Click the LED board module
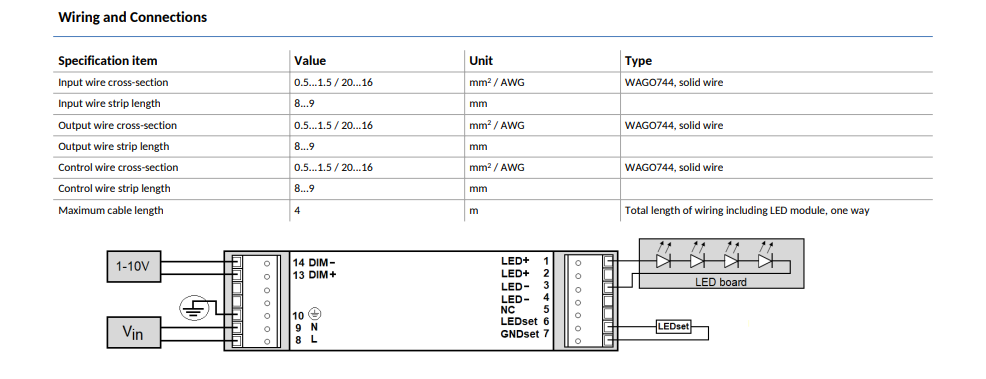 pos(721,263)
